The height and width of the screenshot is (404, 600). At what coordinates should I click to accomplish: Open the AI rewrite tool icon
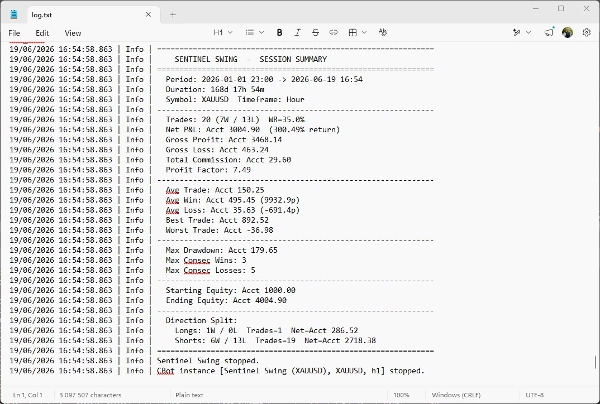click(x=517, y=33)
